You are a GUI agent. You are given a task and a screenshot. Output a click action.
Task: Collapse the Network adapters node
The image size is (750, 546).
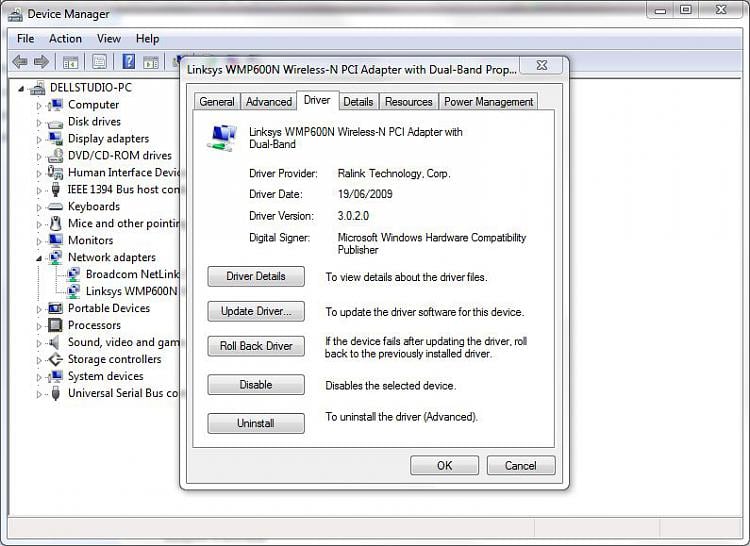pyautogui.click(x=39, y=258)
